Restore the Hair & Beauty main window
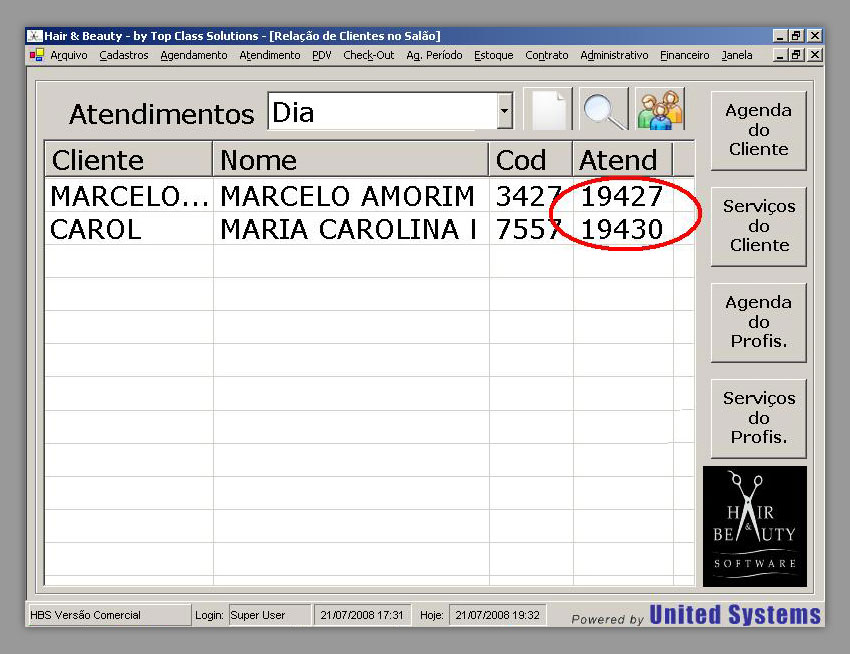This screenshot has height=654, width=850. [x=796, y=36]
